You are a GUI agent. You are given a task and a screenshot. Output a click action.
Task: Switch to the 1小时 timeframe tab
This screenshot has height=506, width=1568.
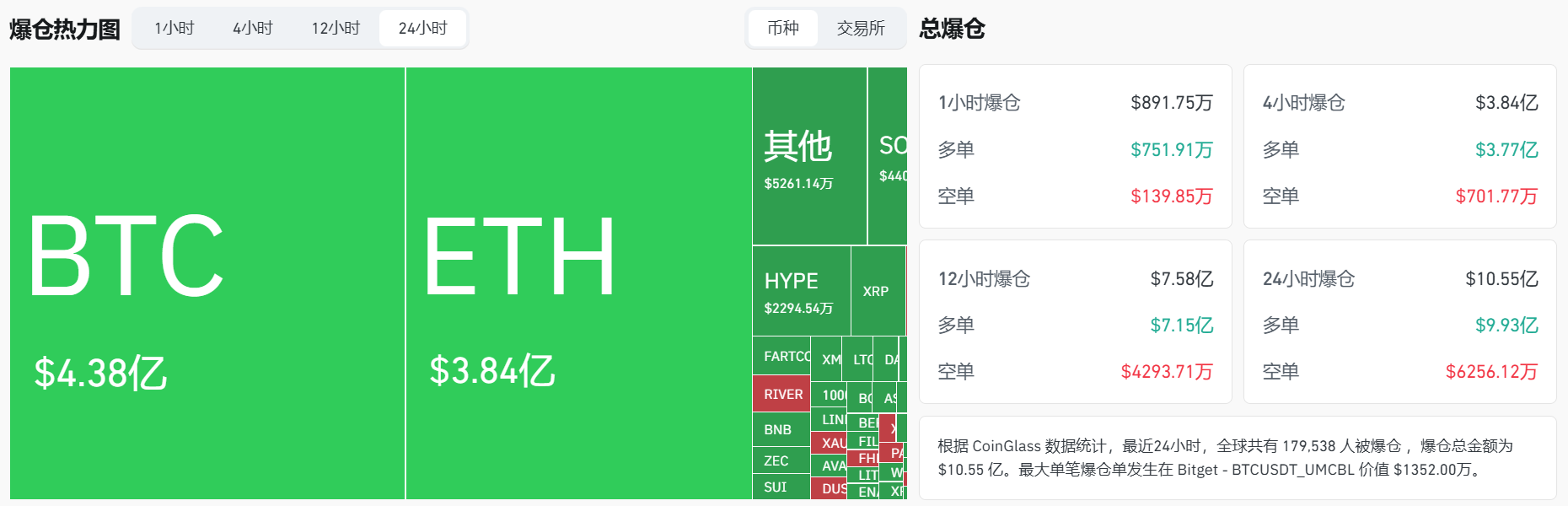pyautogui.click(x=175, y=29)
